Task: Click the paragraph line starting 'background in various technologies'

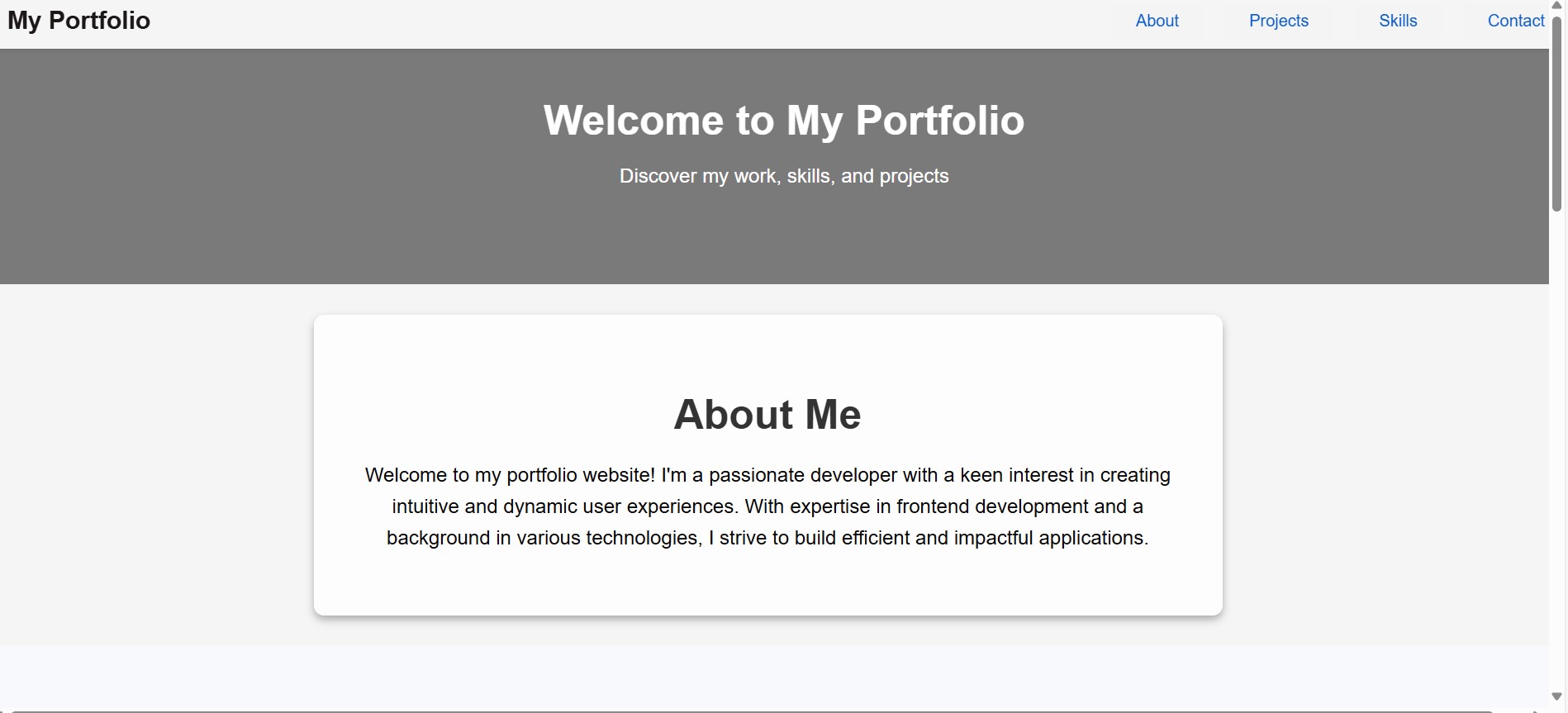Action: (x=767, y=539)
